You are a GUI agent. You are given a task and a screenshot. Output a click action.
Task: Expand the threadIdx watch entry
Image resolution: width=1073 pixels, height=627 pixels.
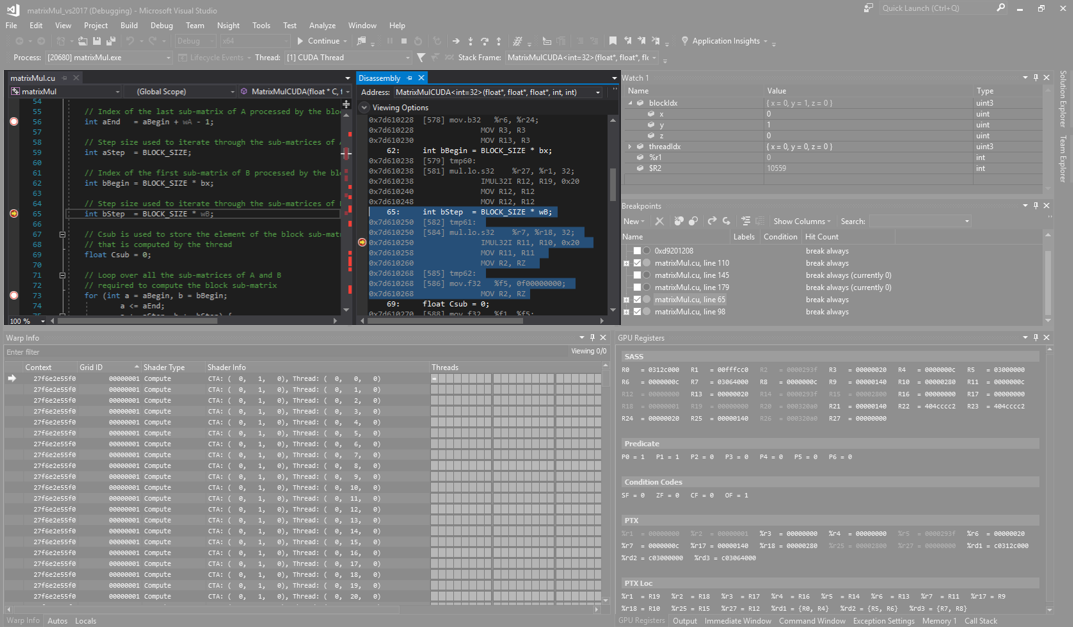point(630,146)
